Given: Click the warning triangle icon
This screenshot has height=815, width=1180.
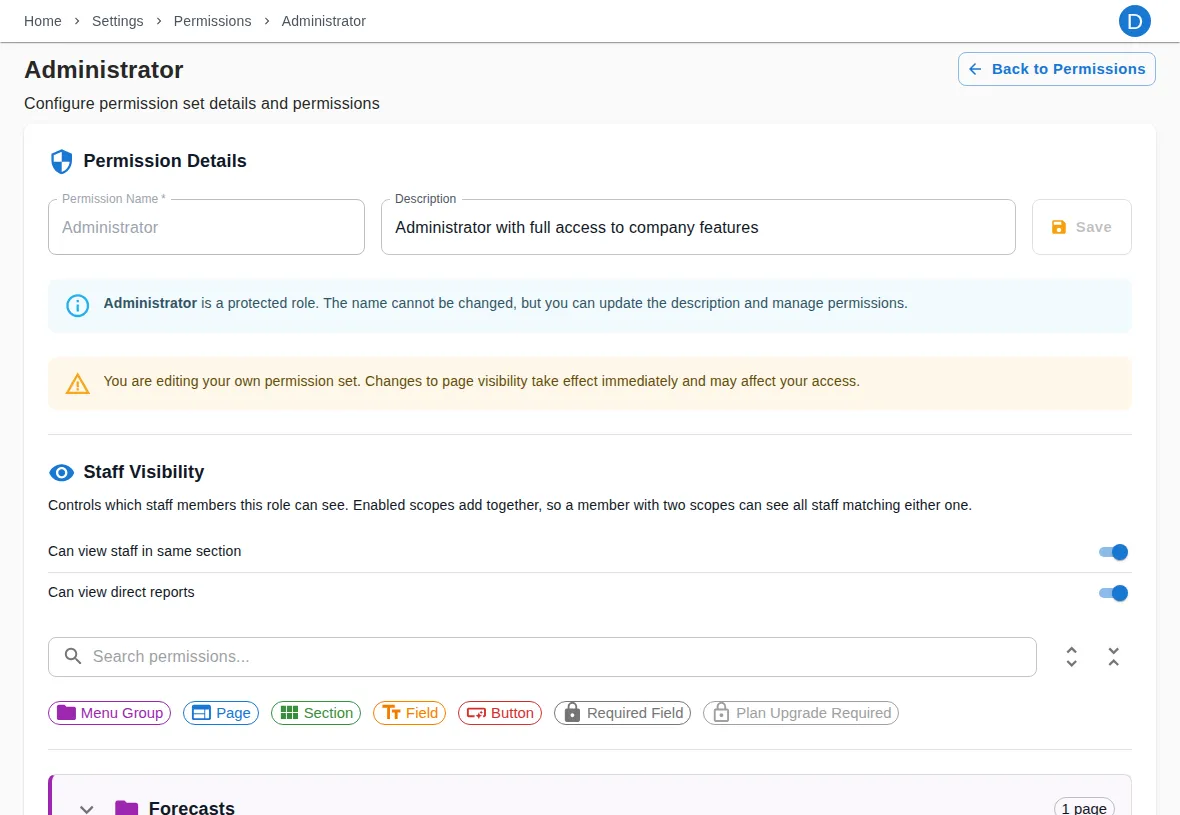Looking at the screenshot, I should point(78,384).
